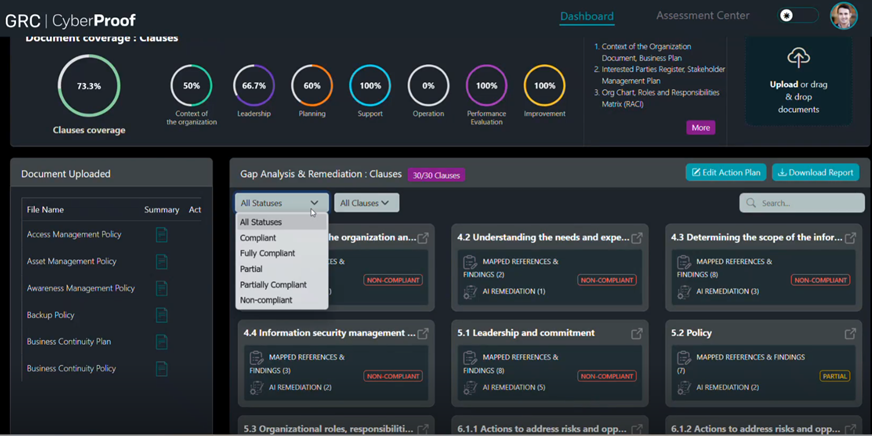Select 'Partial' status option
The height and width of the screenshot is (436, 872).
pyautogui.click(x=281, y=269)
